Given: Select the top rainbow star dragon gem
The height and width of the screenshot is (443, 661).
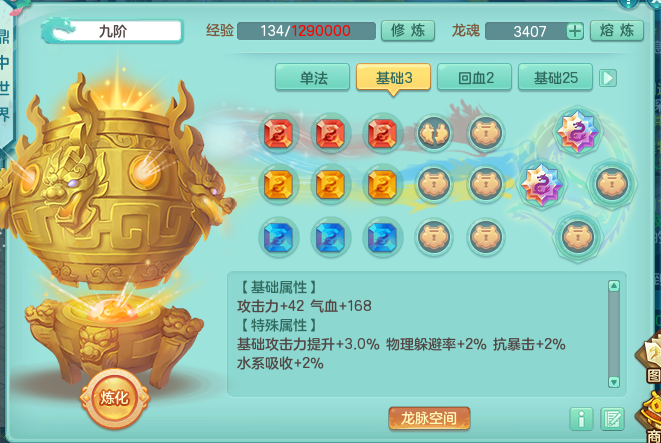Looking at the screenshot, I should (x=577, y=131).
